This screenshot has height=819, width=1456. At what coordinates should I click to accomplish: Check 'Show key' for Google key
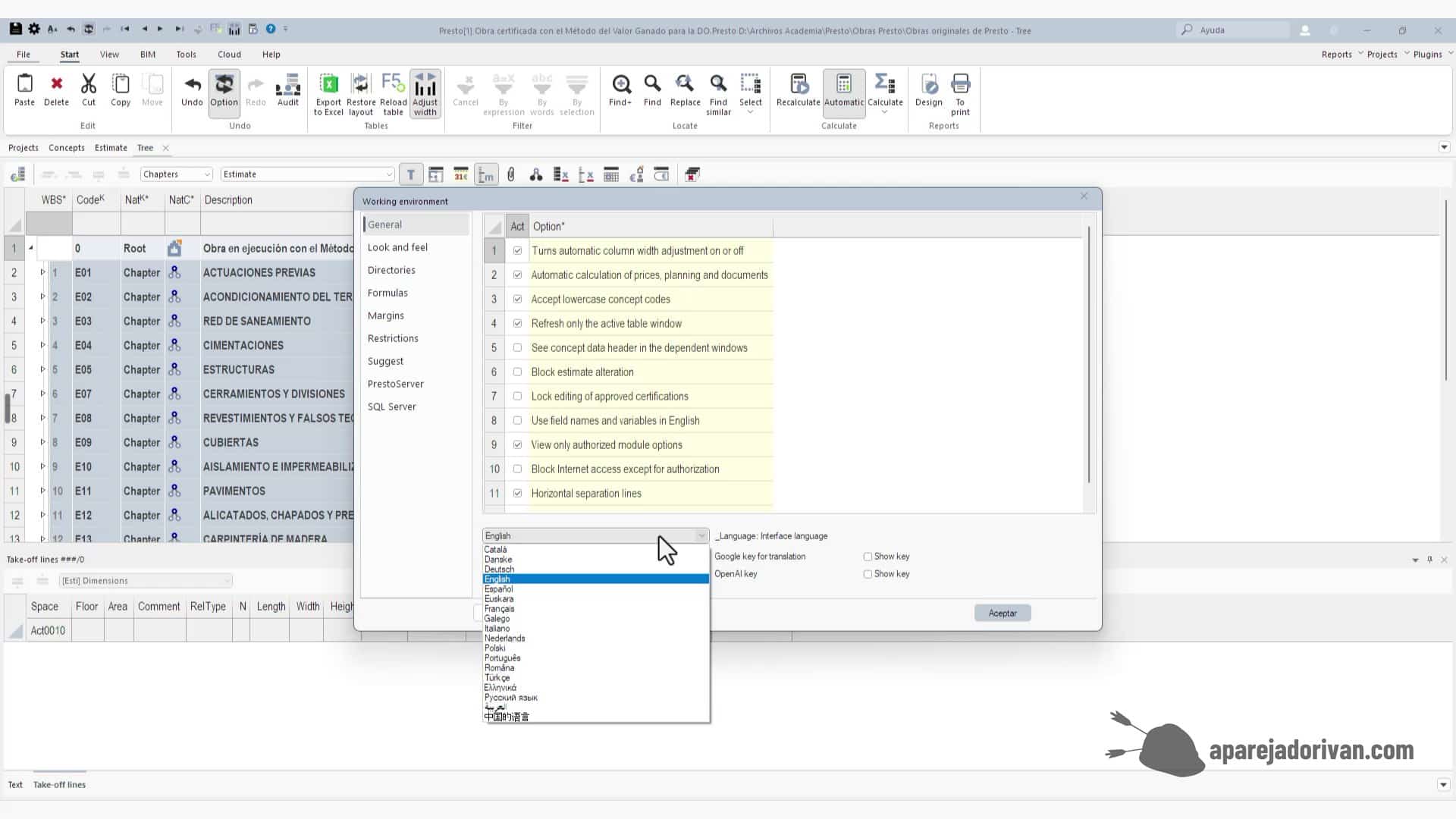pos(868,557)
